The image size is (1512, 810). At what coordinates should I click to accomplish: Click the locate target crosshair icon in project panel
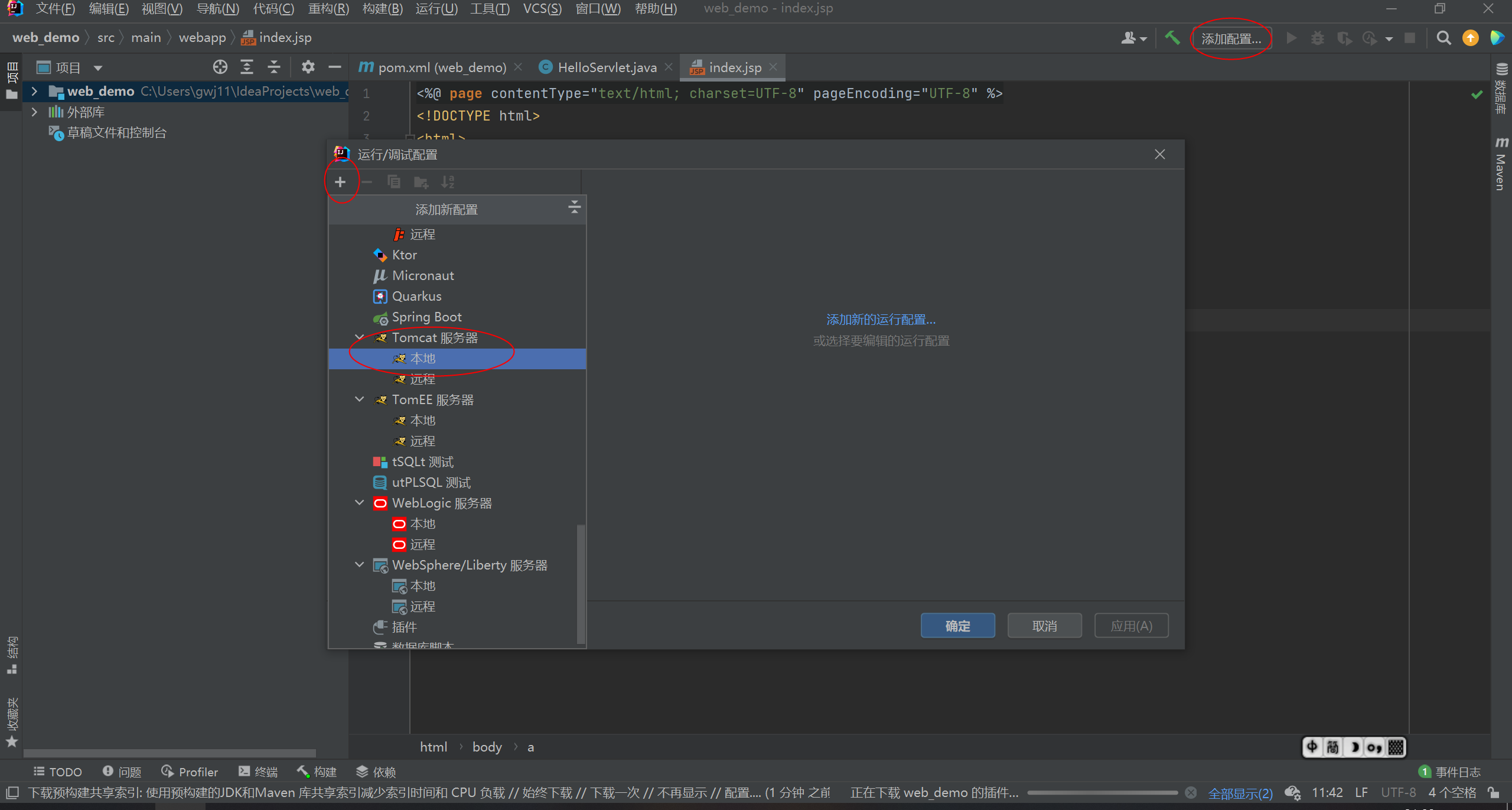220,67
